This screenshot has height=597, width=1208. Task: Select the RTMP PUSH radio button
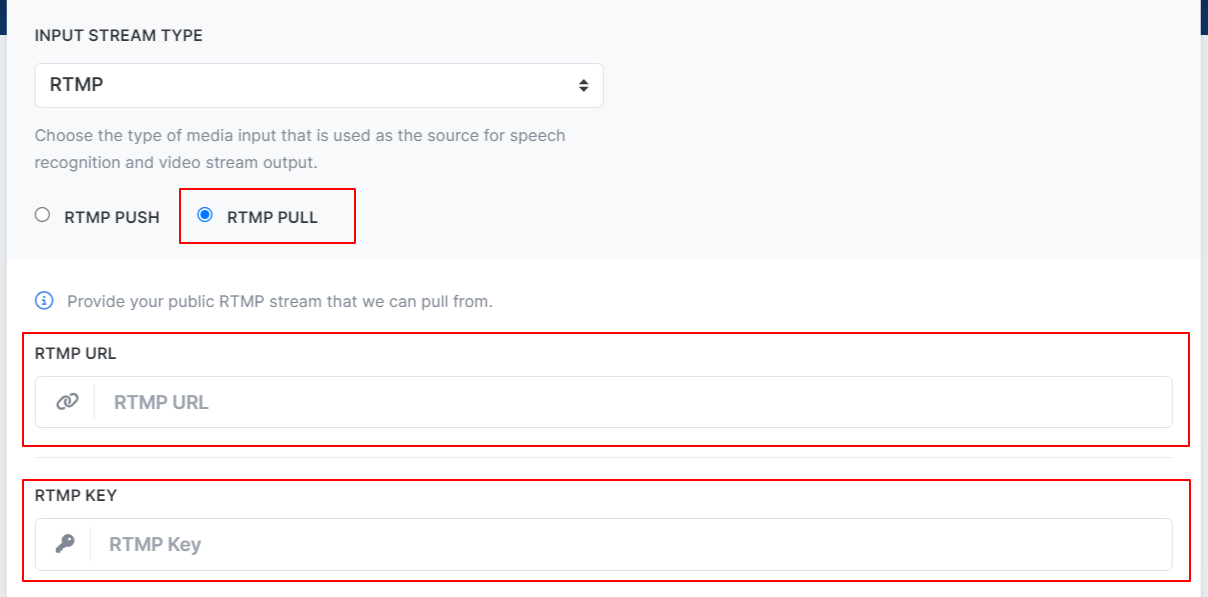pos(42,215)
